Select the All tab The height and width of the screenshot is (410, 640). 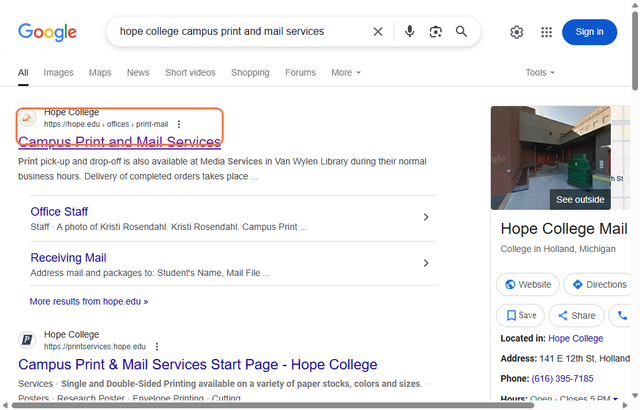tap(23, 73)
